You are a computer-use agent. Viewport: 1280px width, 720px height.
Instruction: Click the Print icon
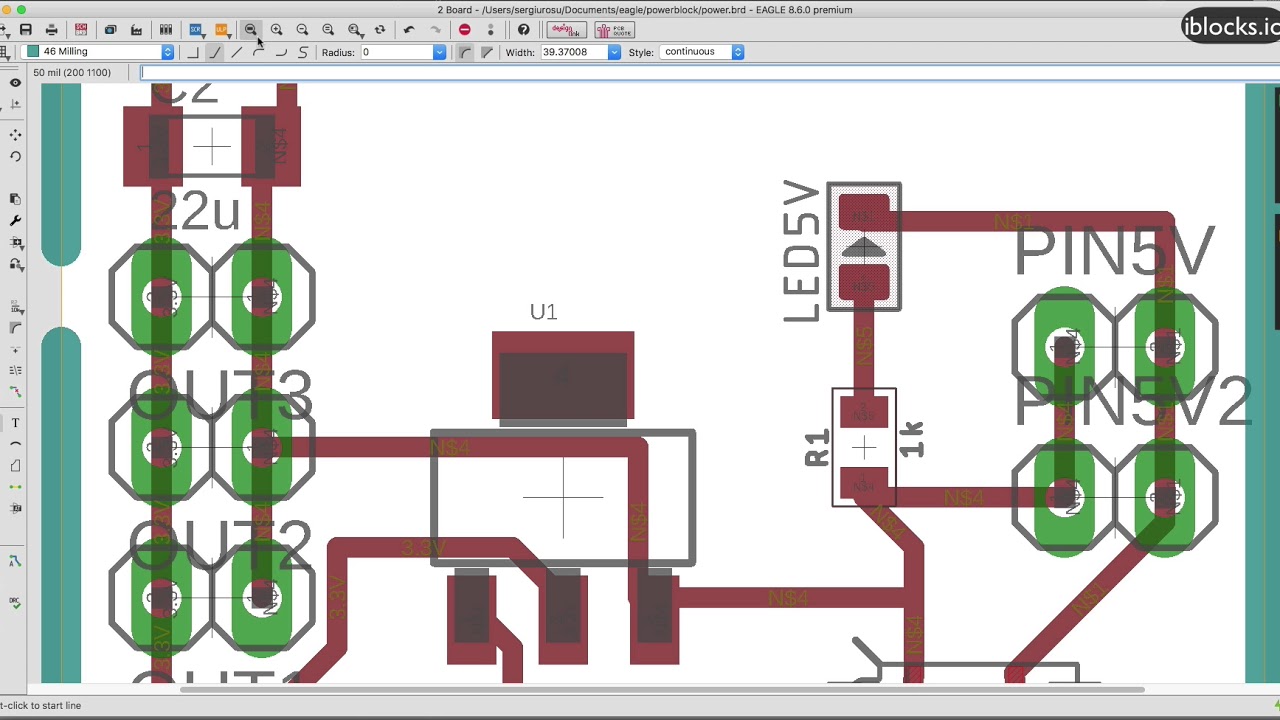pos(52,30)
